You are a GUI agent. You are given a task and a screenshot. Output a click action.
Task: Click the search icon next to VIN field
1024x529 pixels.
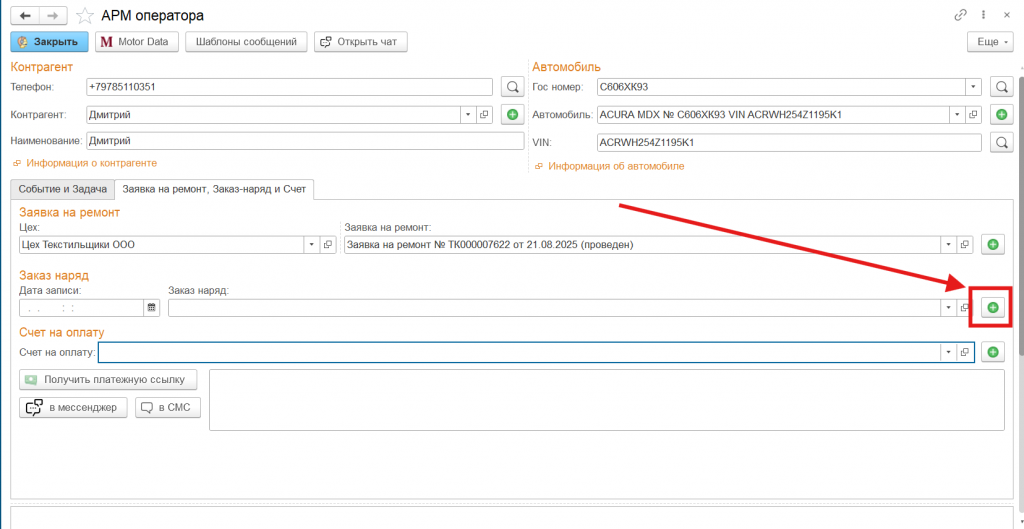pos(1001,143)
